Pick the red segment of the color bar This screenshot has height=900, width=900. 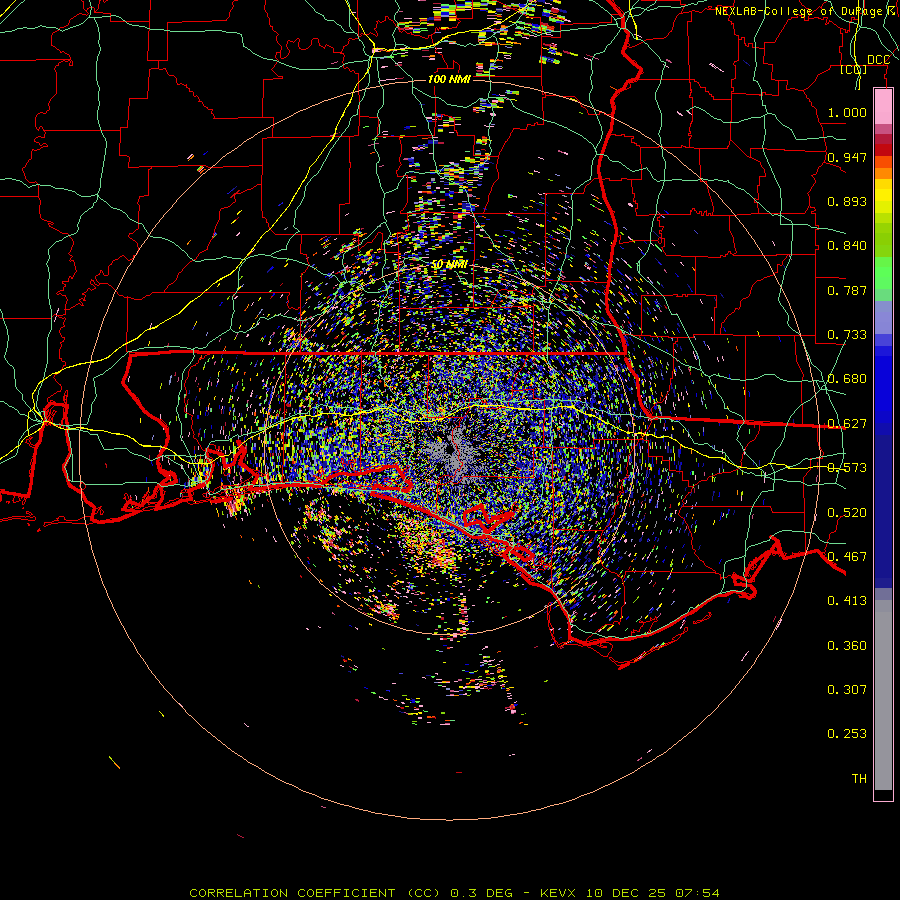883,150
